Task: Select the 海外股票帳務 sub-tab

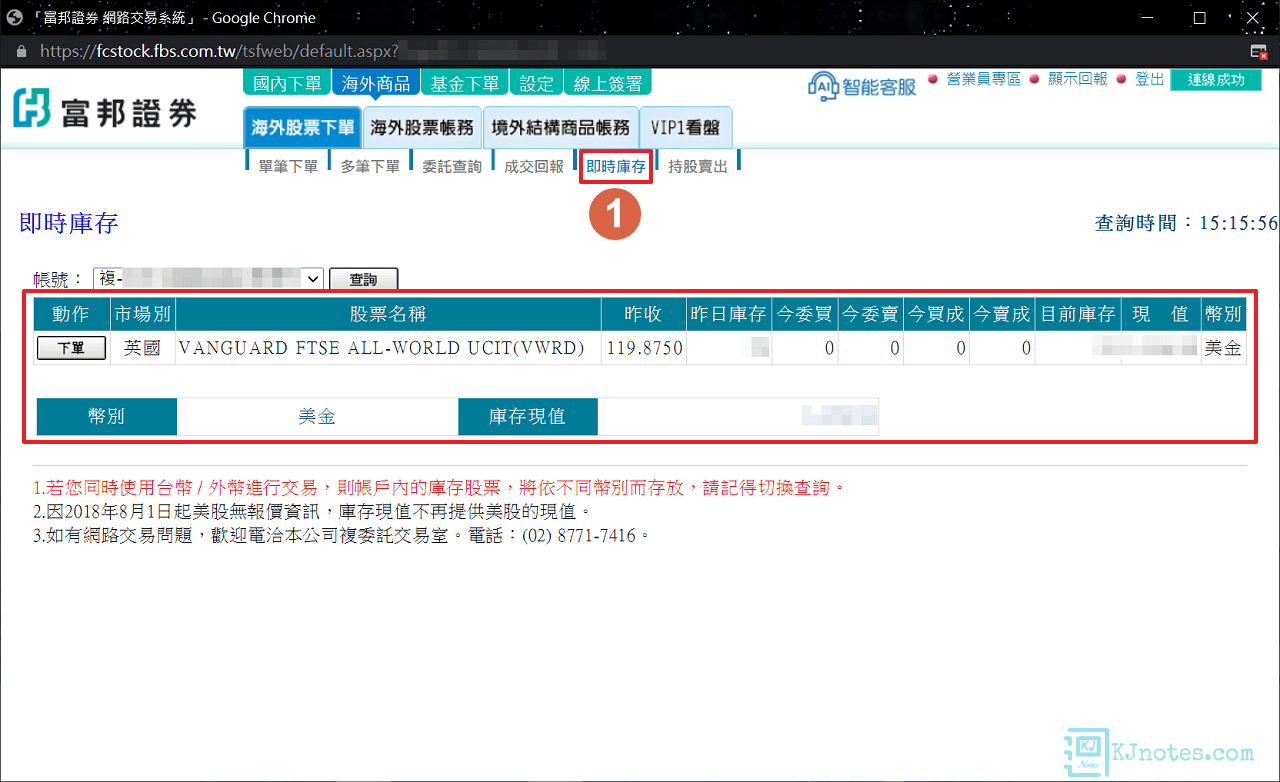Action: click(422, 127)
